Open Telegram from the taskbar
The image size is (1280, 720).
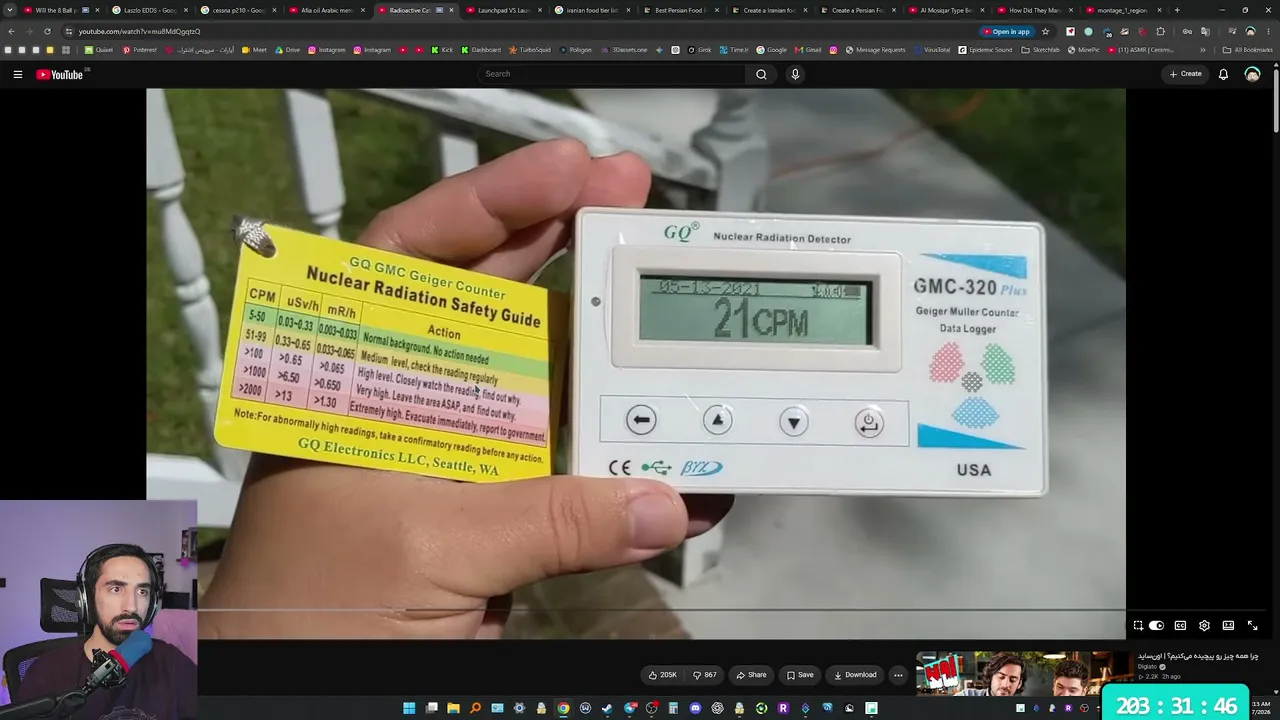tap(629, 708)
